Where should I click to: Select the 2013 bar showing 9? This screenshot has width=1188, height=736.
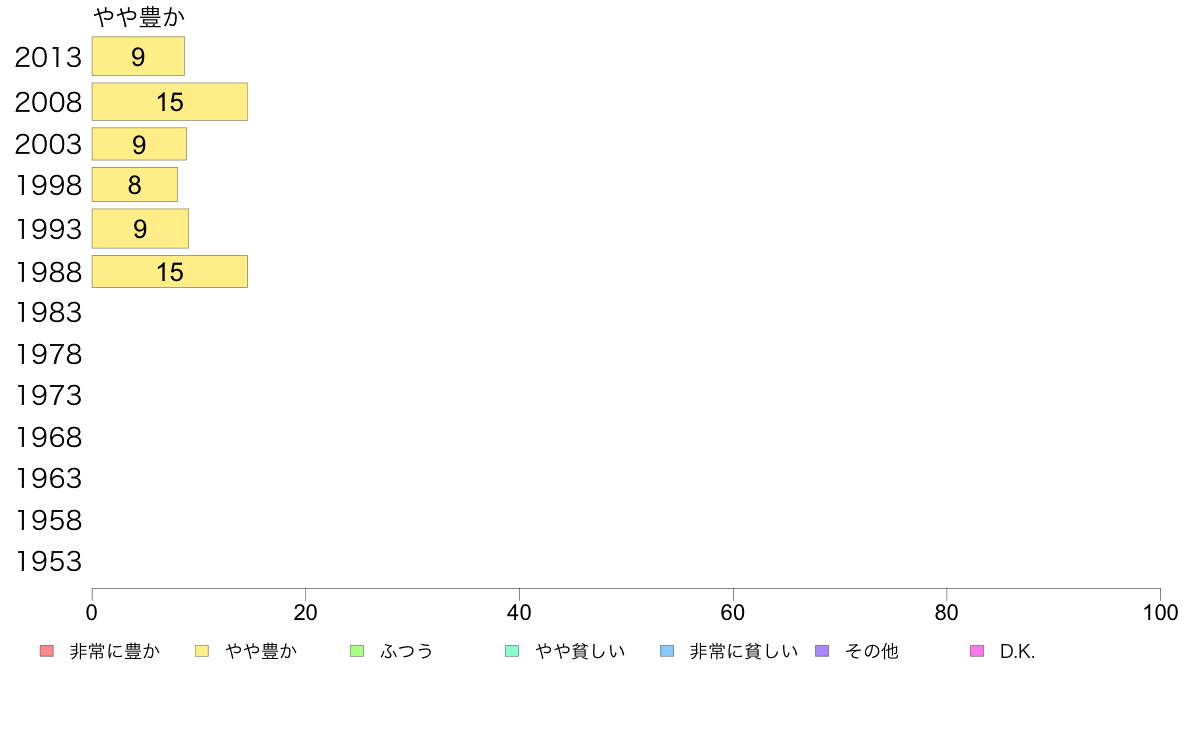coord(138,56)
